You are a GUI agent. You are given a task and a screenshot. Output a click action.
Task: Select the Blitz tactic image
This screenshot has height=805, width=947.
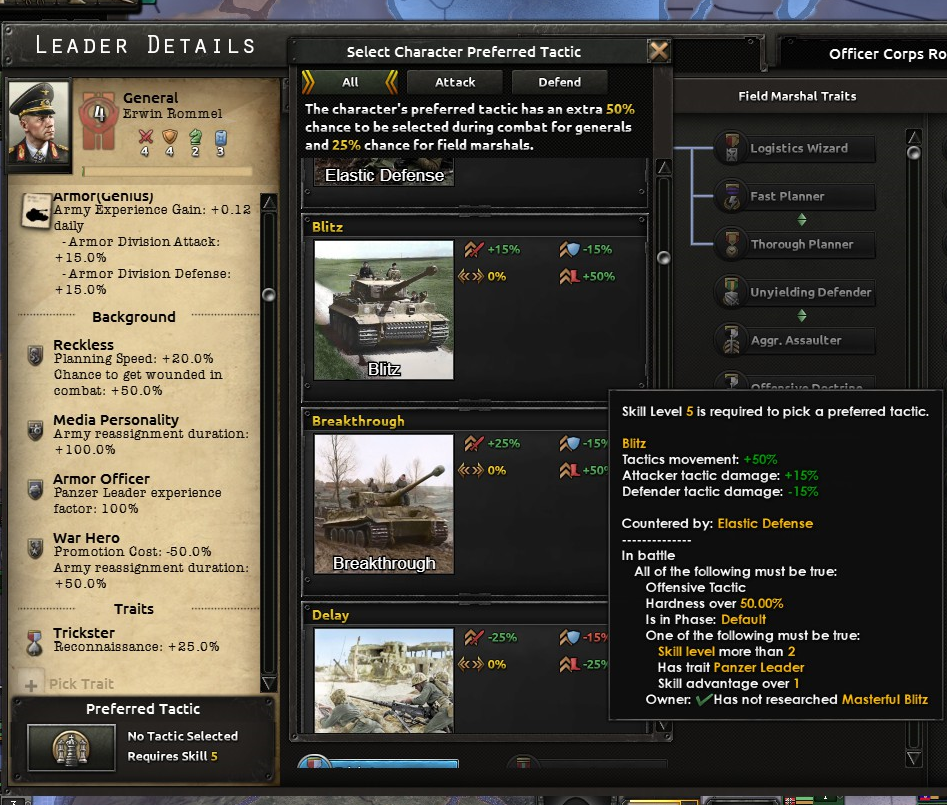pos(384,310)
